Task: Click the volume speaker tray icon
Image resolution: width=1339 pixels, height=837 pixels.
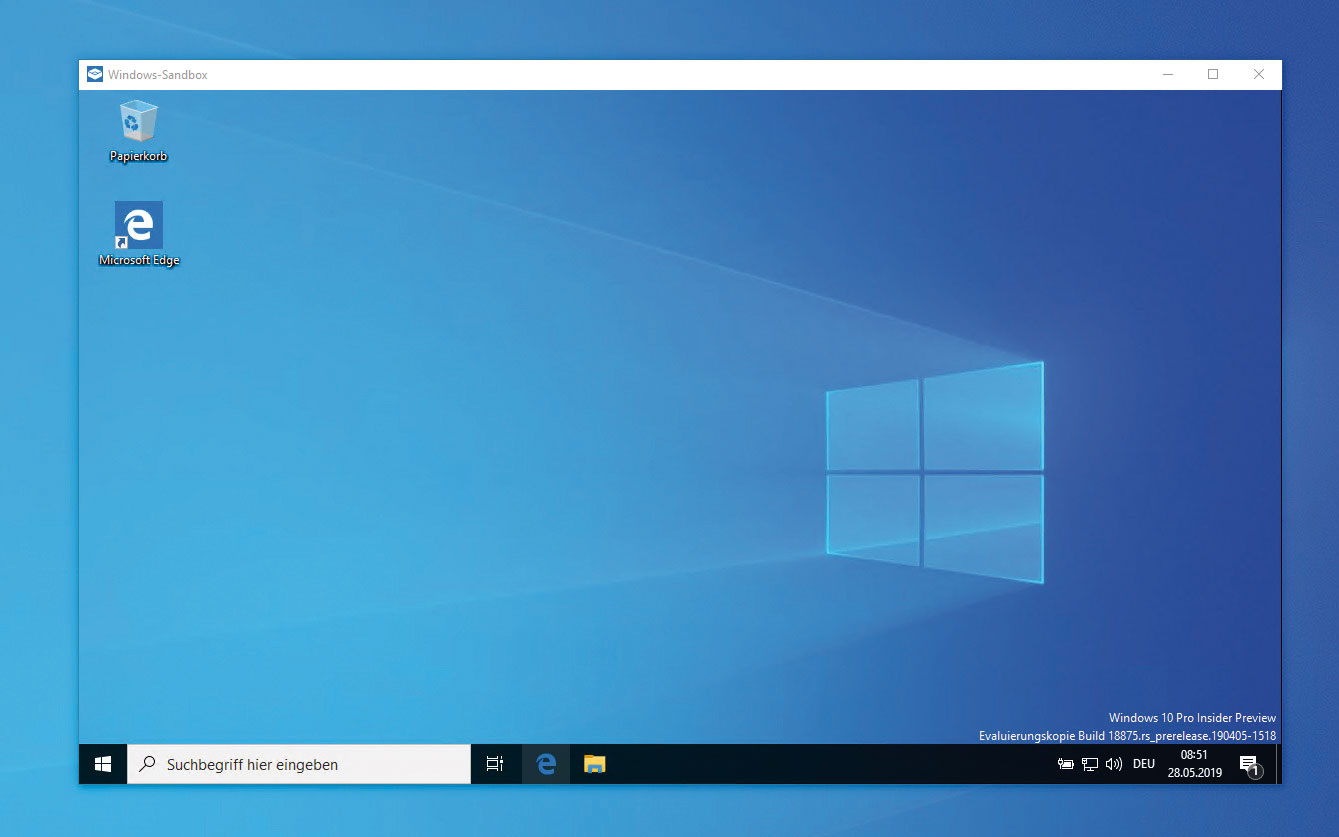Action: [x=1114, y=764]
